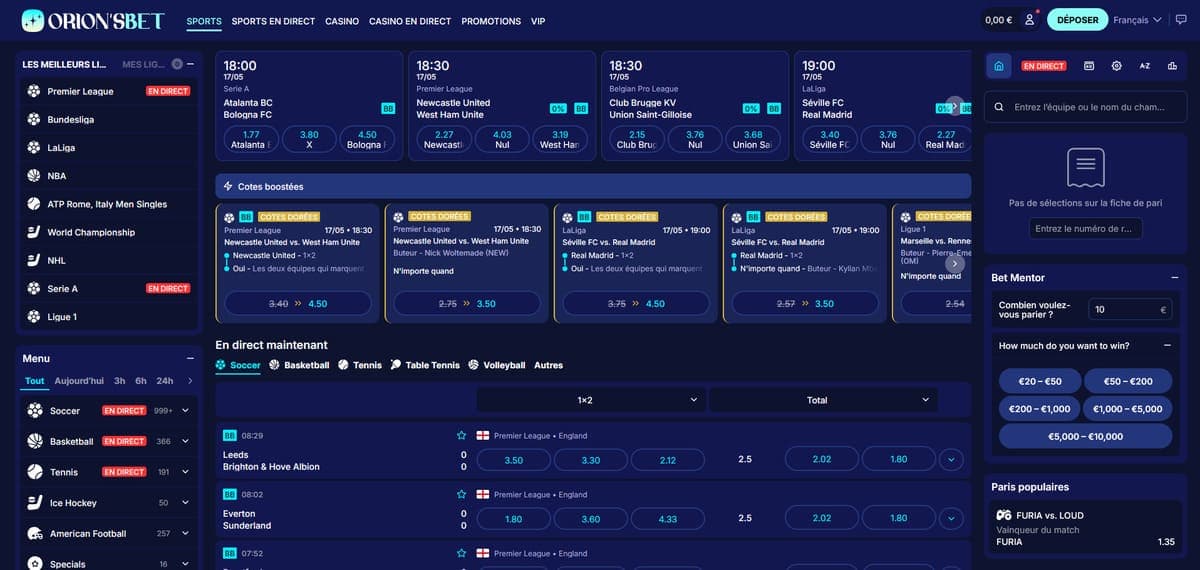Screen dimensions: 1200x570
Task: Select Everton odds 1.80
Action: click(514, 519)
